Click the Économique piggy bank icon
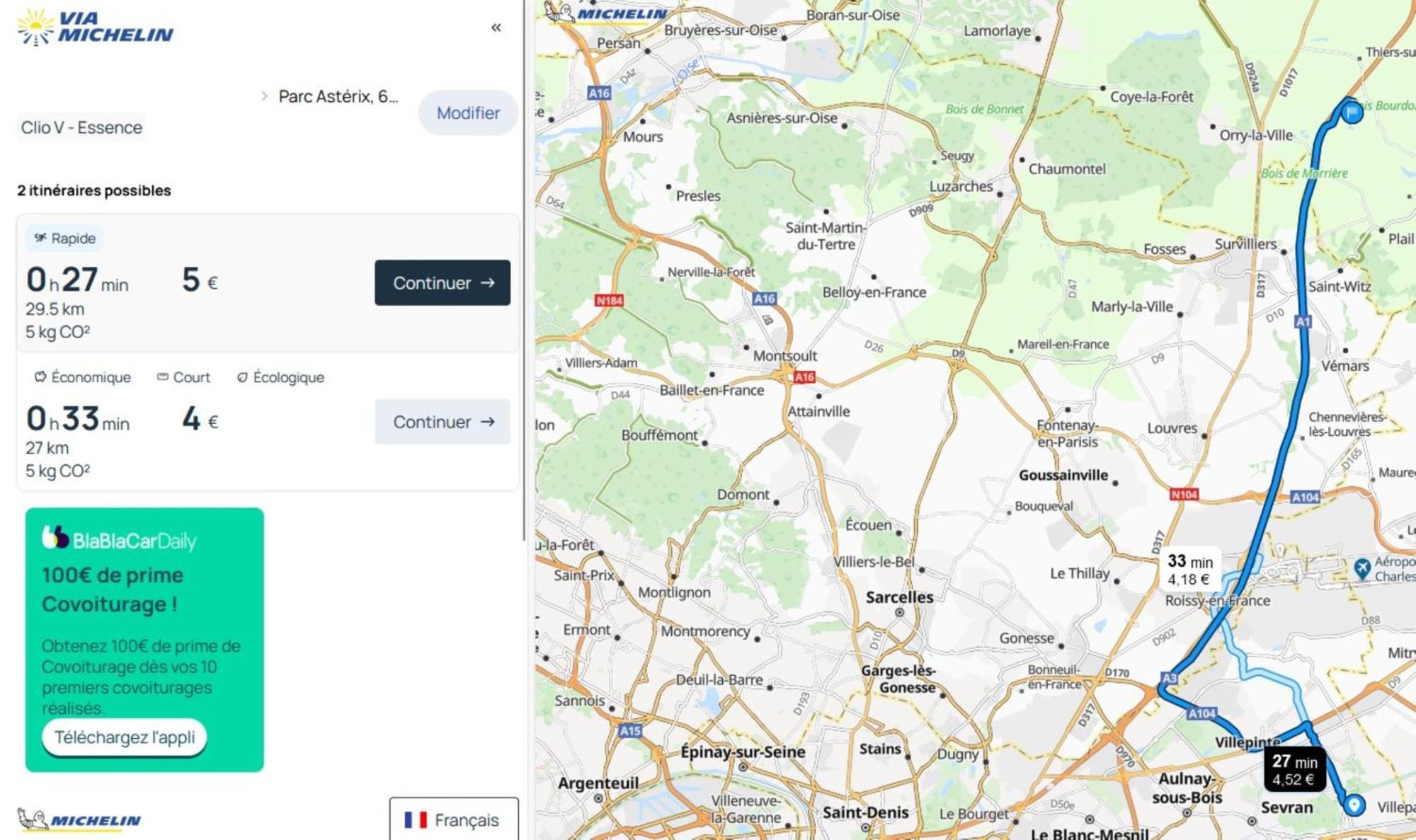The width and height of the screenshot is (1416, 840). click(x=40, y=377)
